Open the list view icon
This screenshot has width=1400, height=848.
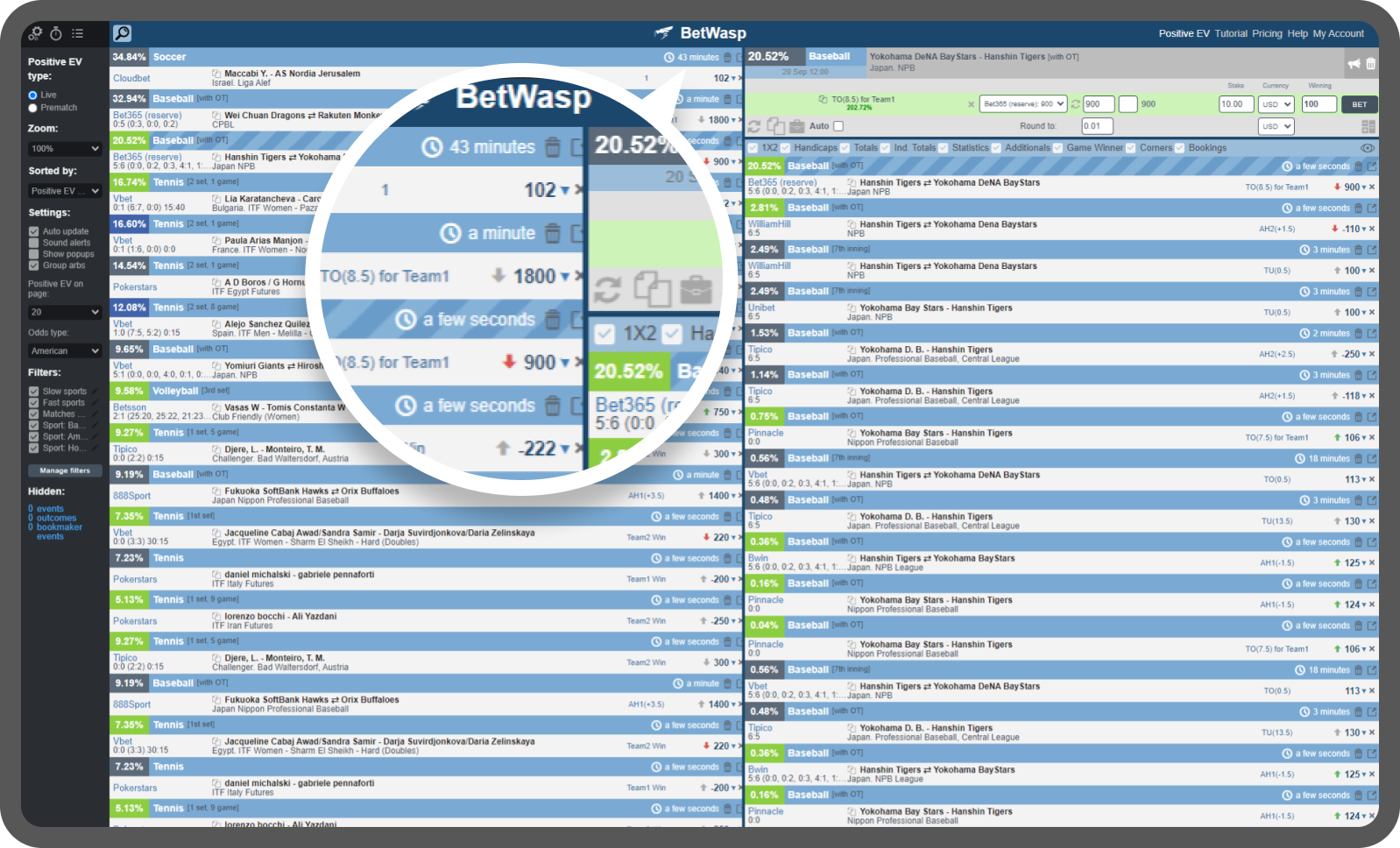coord(78,33)
